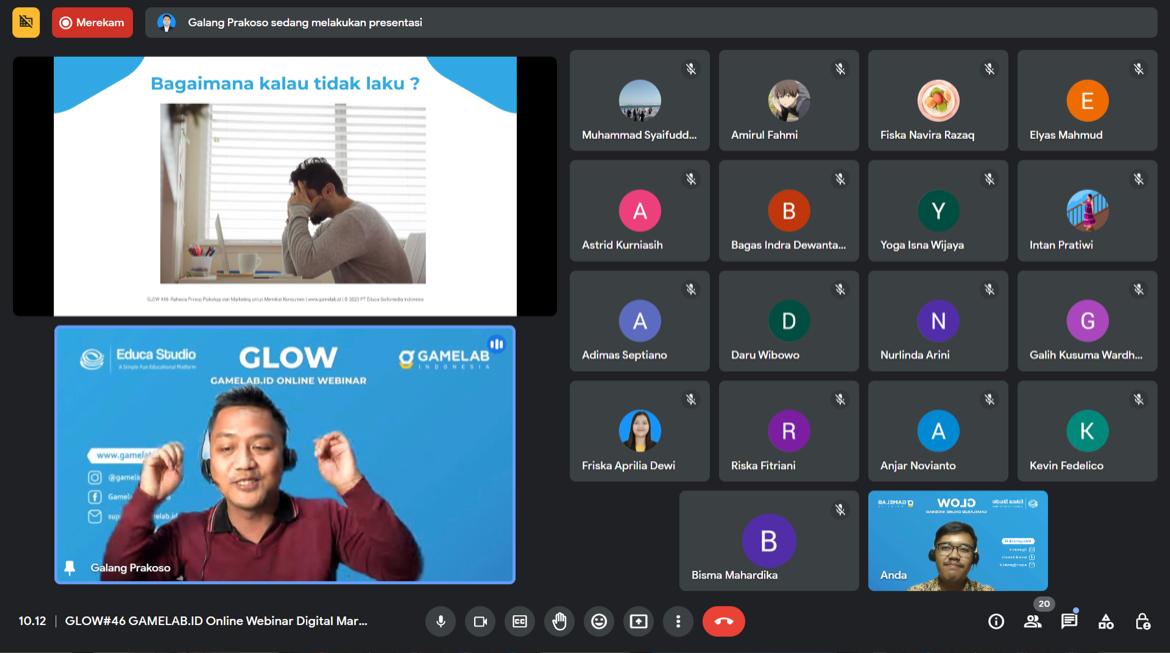The height and width of the screenshot is (653, 1170).
Task: Click muted mic icon on Yoga Isna's tile
Action: (x=989, y=179)
